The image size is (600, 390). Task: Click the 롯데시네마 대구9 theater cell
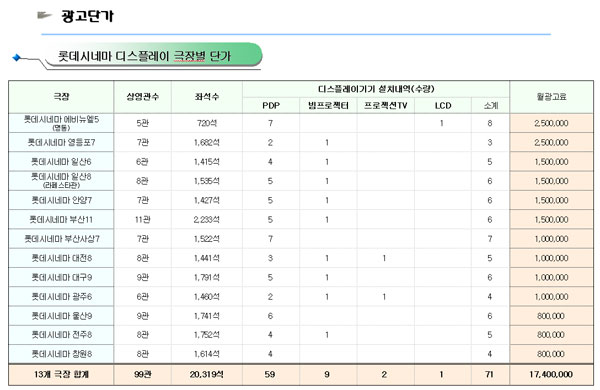click(61, 277)
